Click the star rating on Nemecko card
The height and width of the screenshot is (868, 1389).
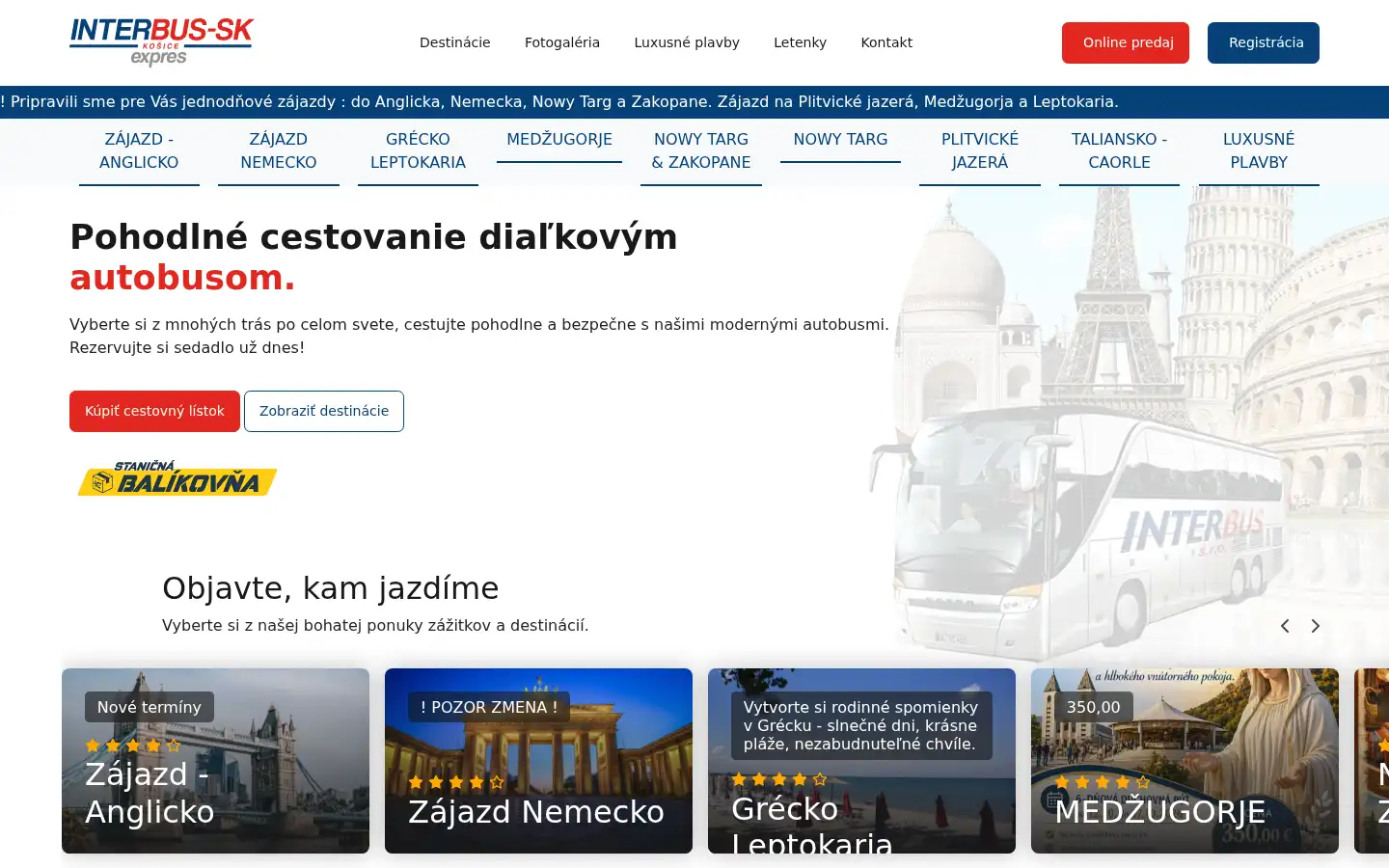point(456,782)
